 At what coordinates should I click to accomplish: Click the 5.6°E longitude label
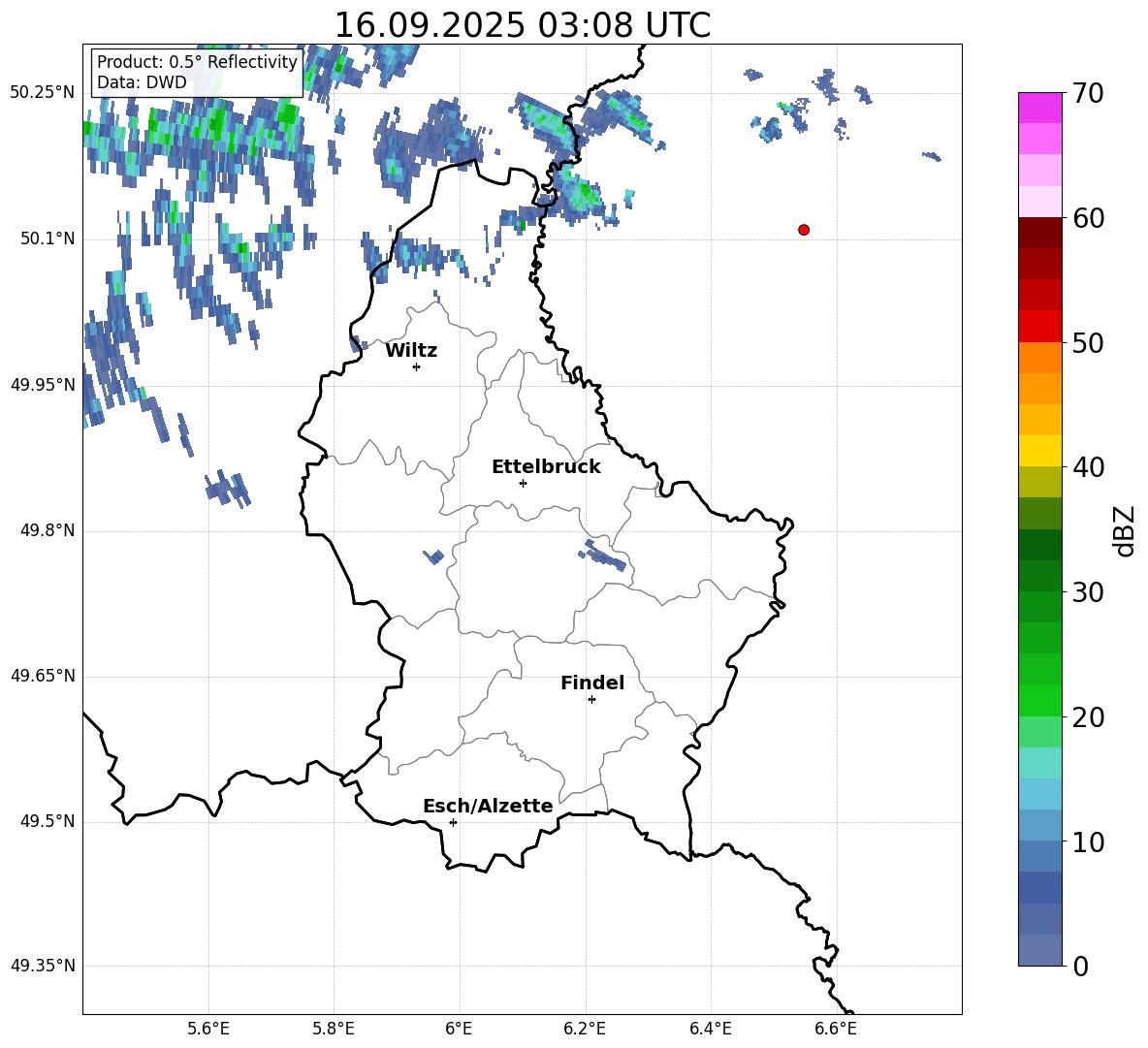pyautogui.click(x=208, y=1029)
